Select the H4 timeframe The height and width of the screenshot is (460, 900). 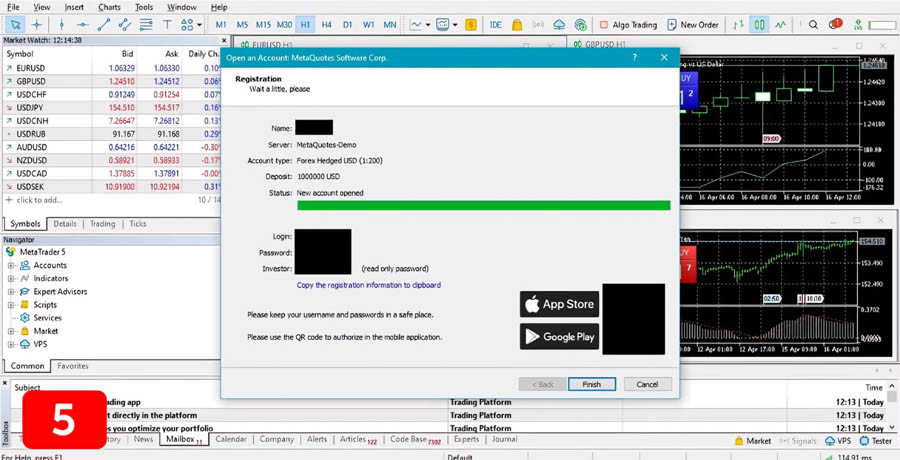(327, 25)
